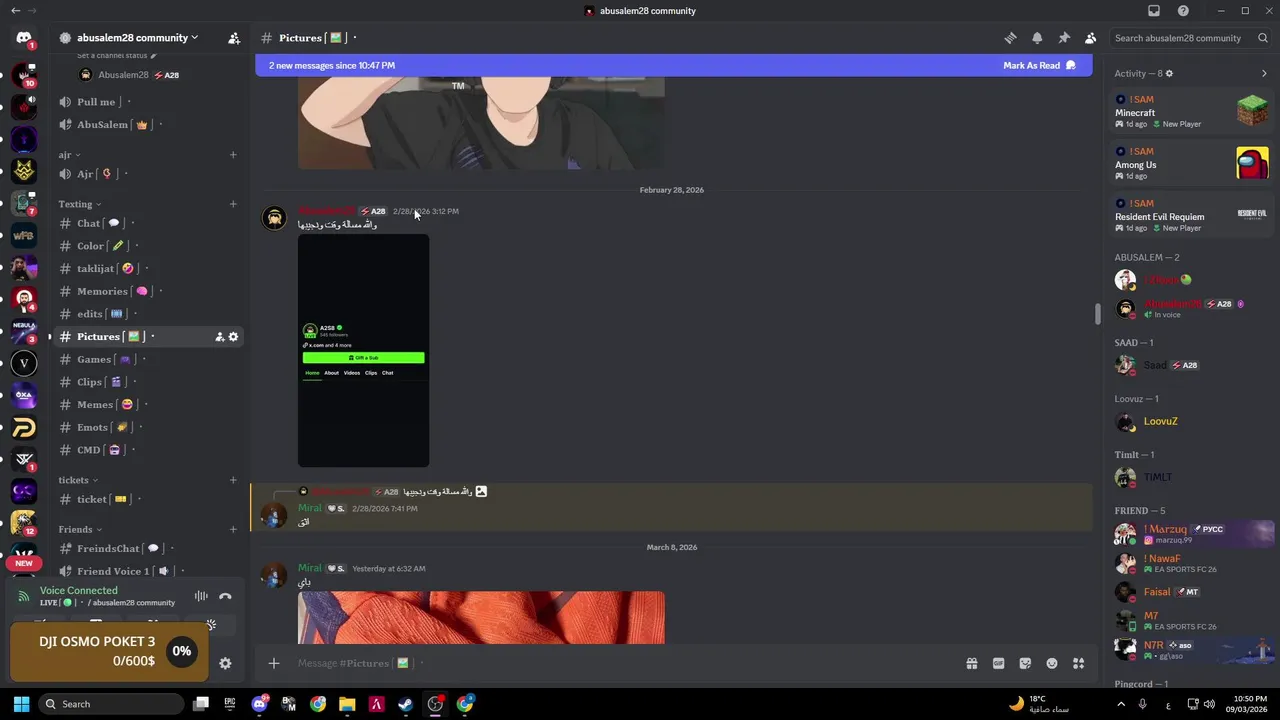
Task: Join the Pull me voice channel
Action: [x=148, y=102]
